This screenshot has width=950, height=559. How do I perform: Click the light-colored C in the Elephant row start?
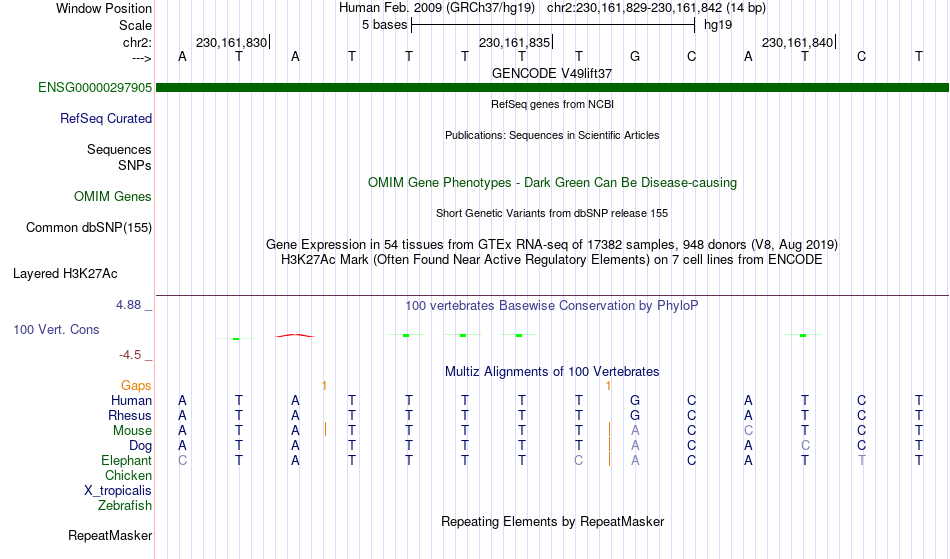pos(182,460)
